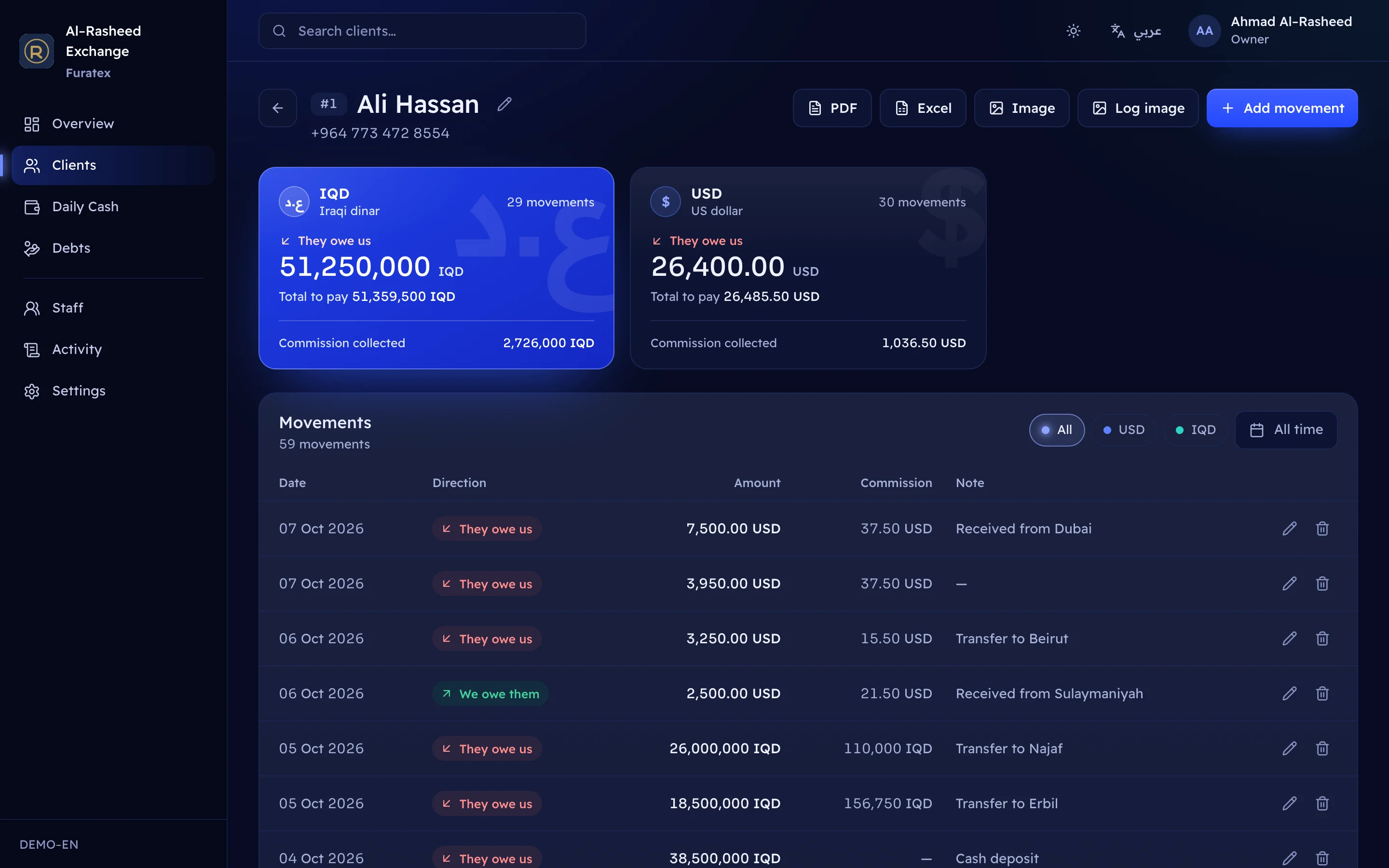Delete the Received from Dubai movement

coord(1322,529)
